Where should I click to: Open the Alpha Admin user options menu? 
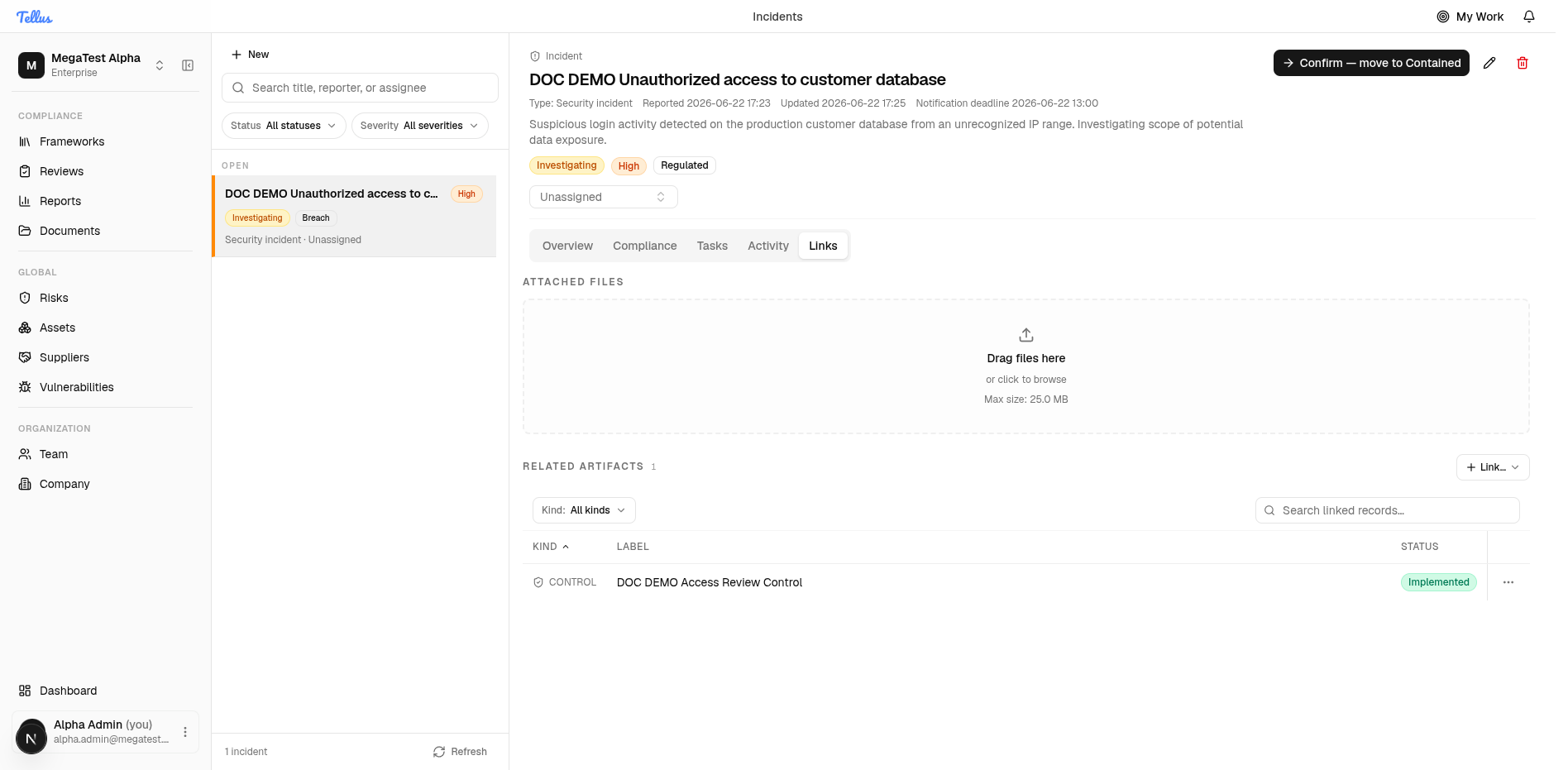pyautogui.click(x=185, y=732)
